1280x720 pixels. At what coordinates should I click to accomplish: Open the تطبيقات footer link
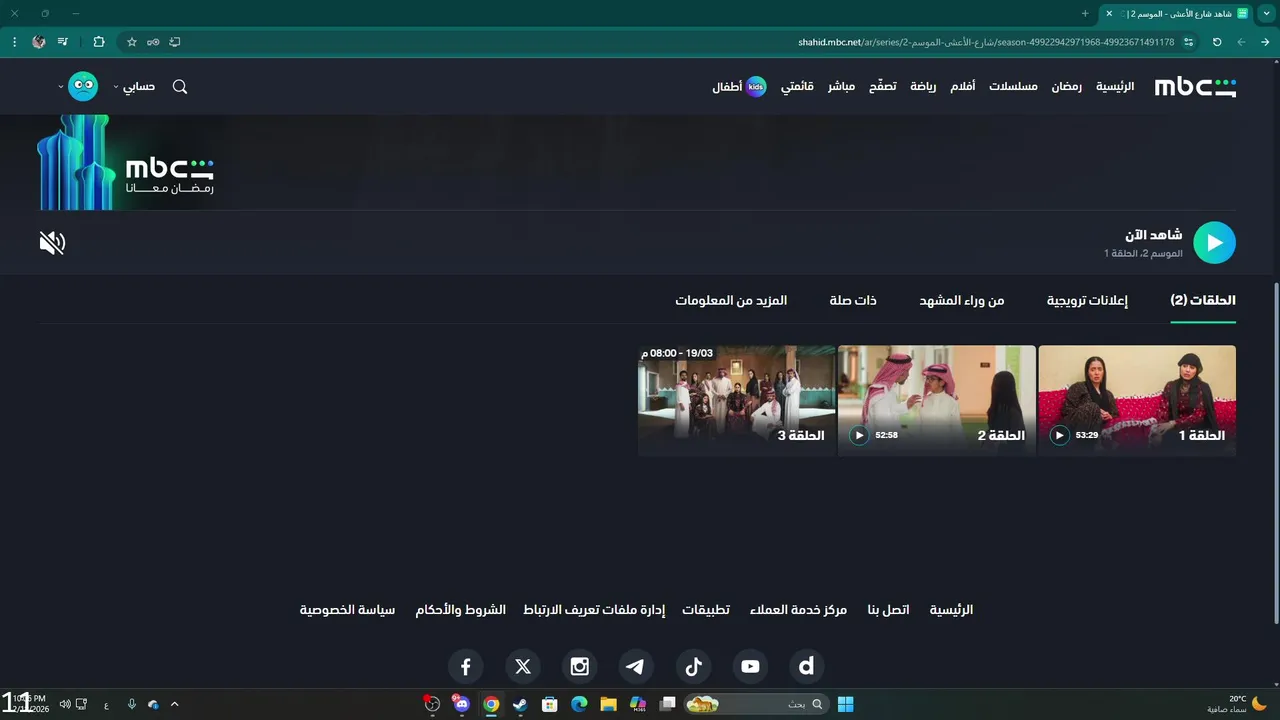[x=706, y=610]
